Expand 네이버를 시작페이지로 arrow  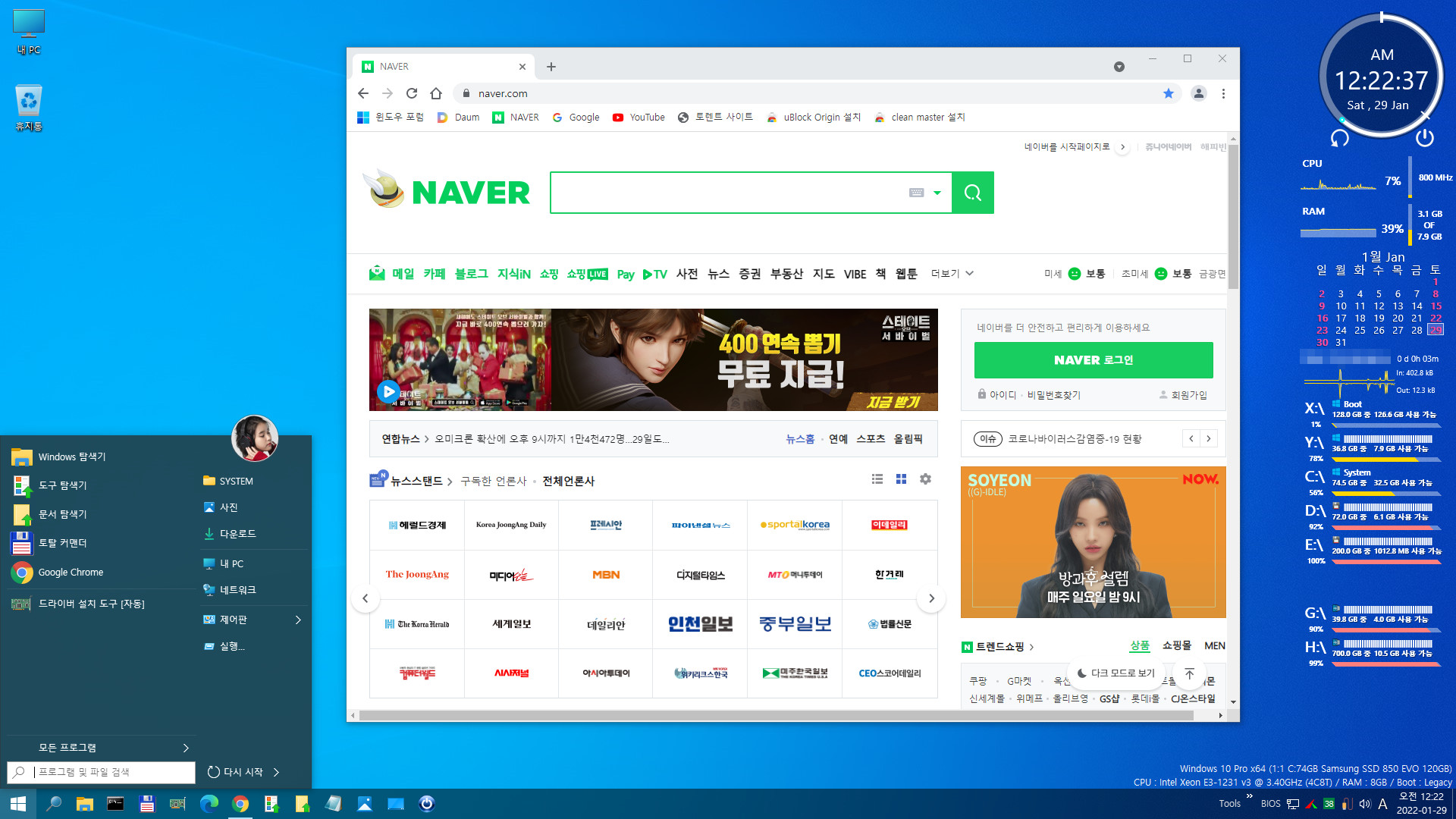pos(1123,147)
